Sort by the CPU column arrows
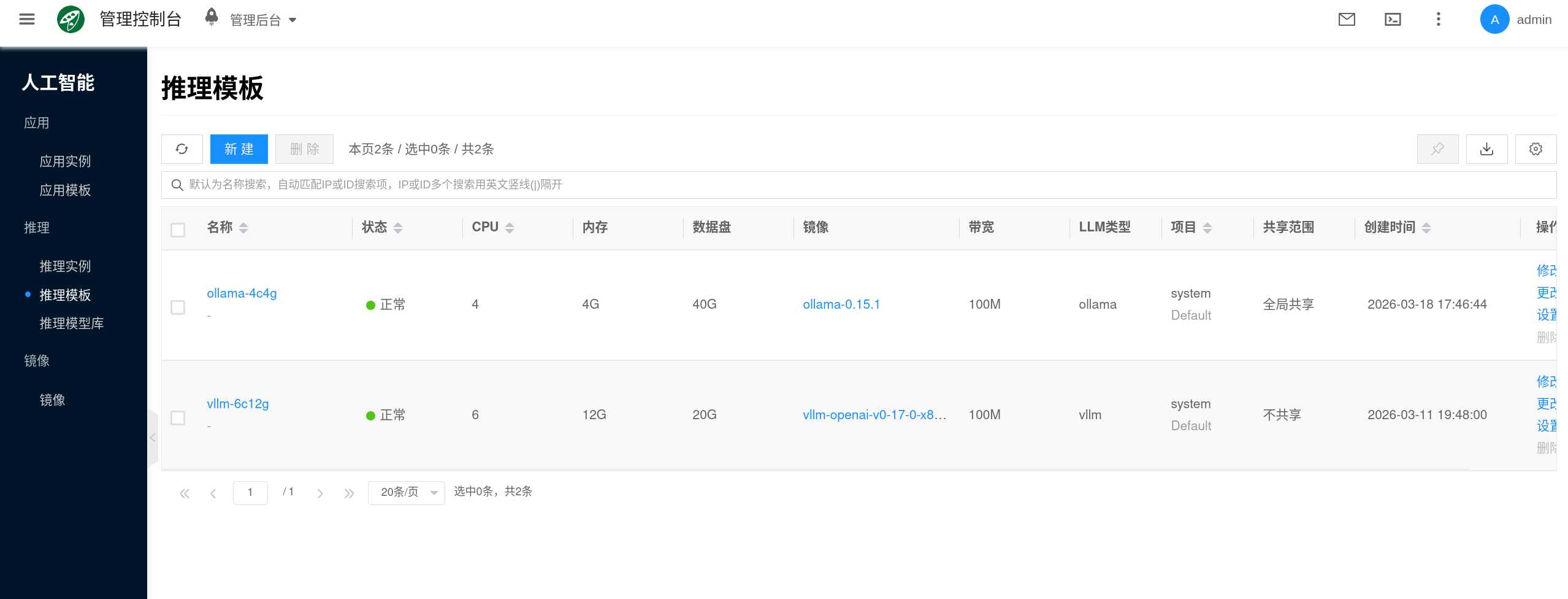The image size is (1568, 599). (510, 228)
